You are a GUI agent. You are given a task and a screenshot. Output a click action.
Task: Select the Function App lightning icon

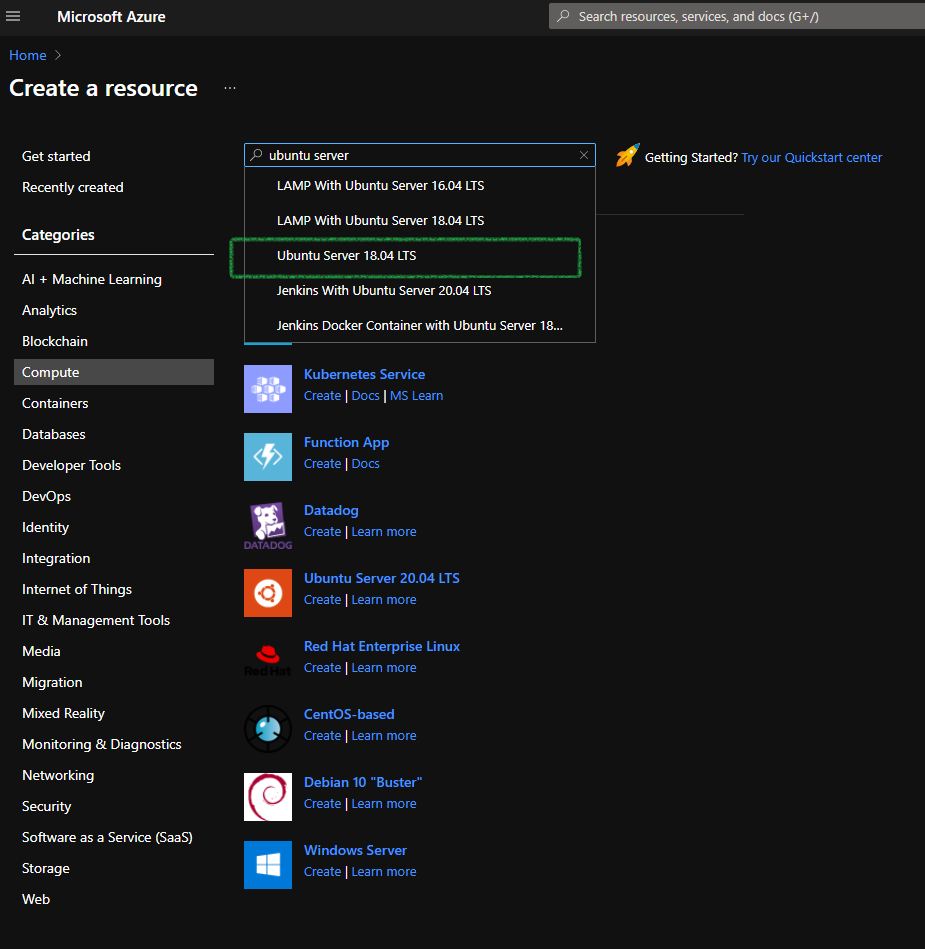click(267, 457)
